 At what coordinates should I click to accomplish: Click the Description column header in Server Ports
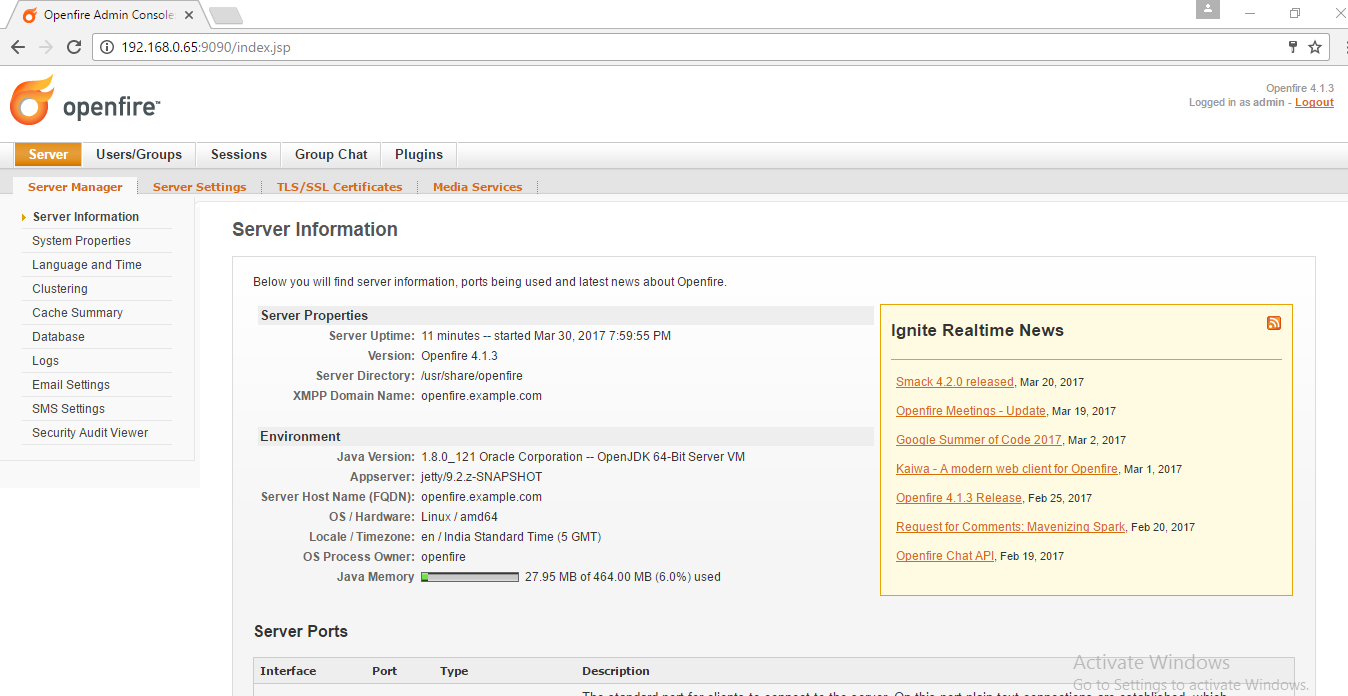pos(616,671)
